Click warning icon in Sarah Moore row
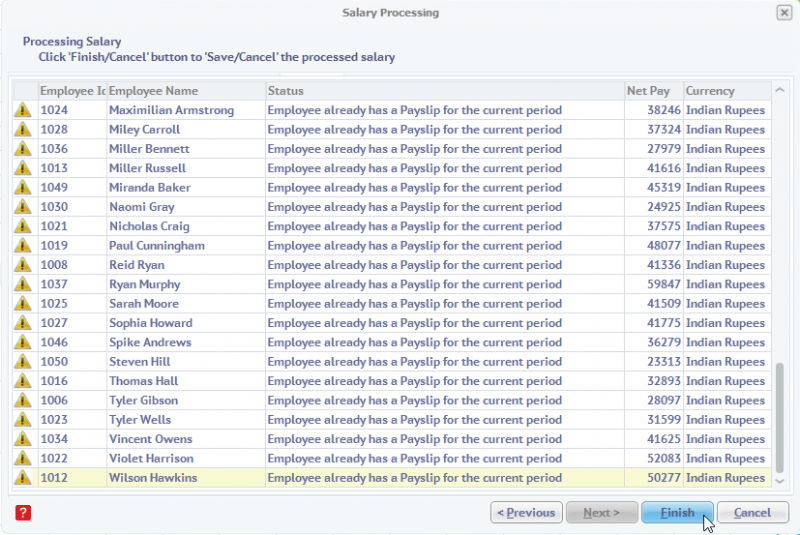 click(22, 304)
